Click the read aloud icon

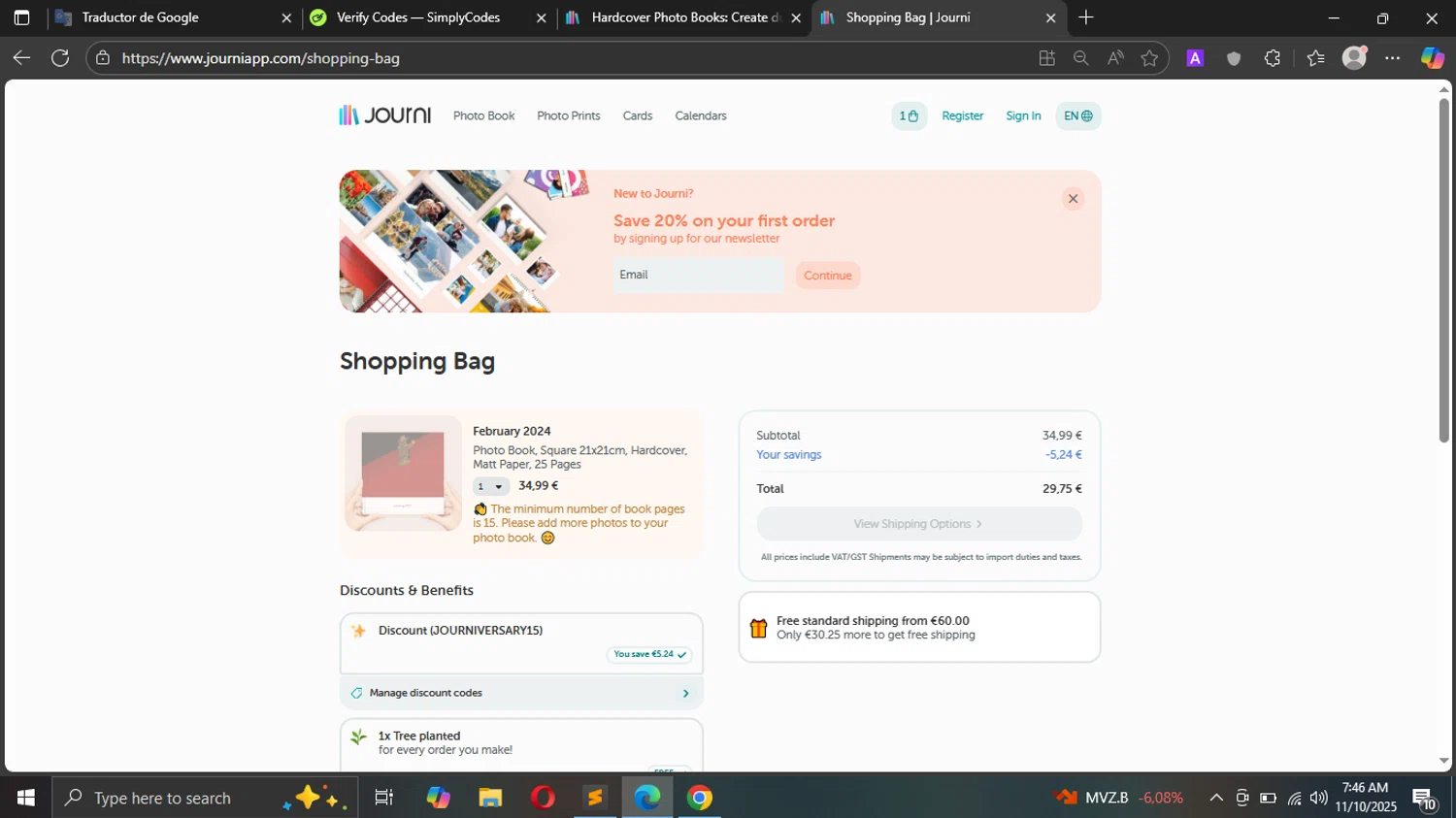[x=1115, y=58]
